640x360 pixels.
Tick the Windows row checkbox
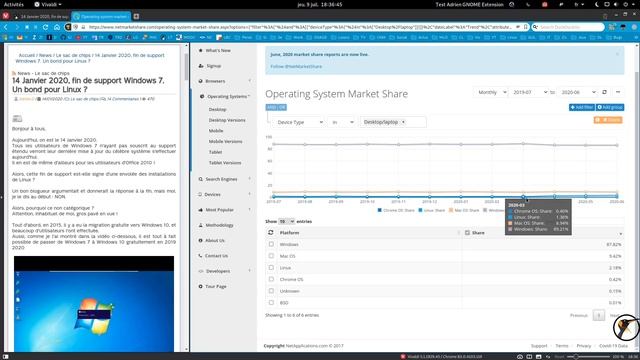pyautogui.click(x=271, y=244)
